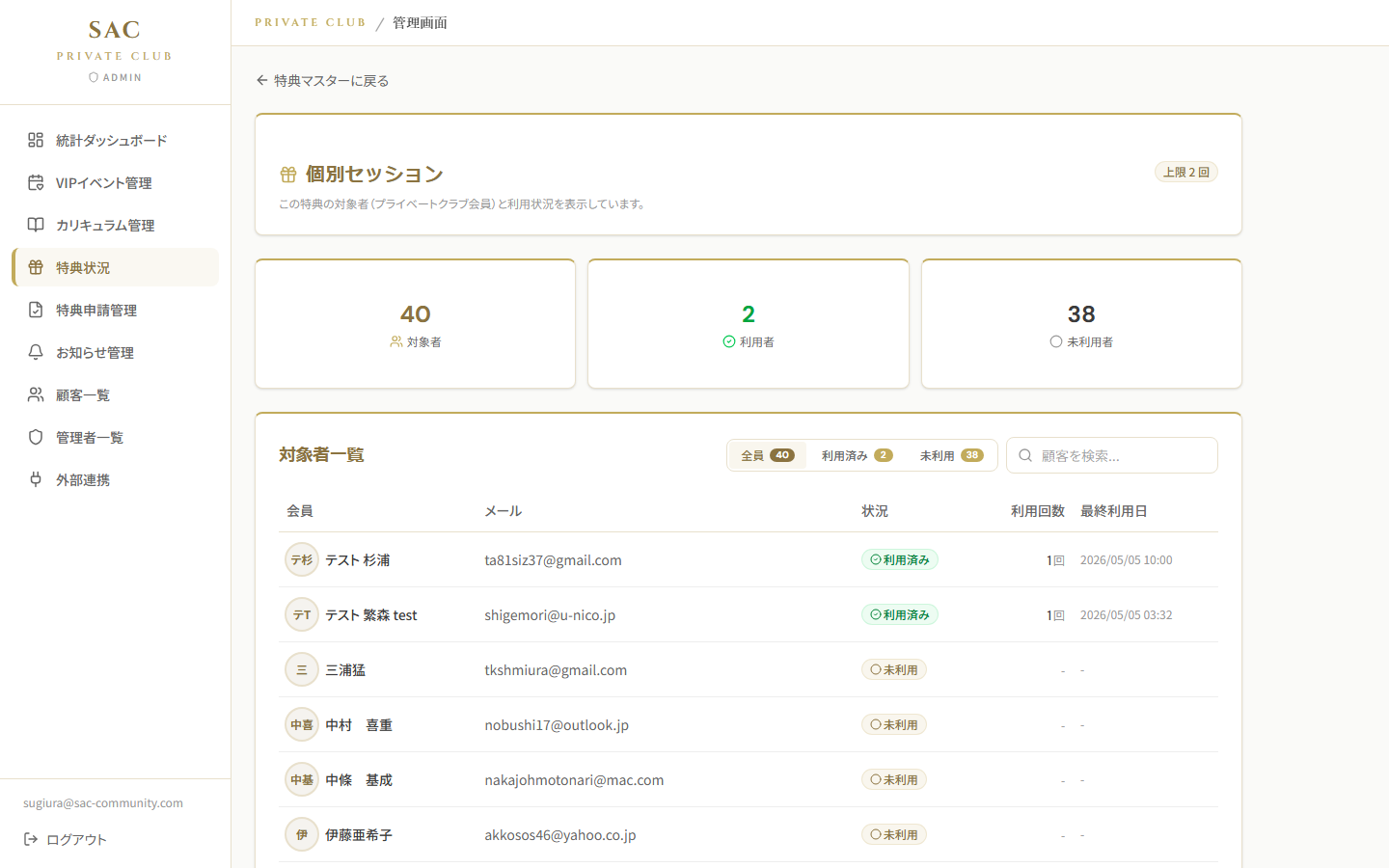This screenshot has width=1389, height=868.
Task: Click member name 中村 喜重
Action: coord(359,724)
